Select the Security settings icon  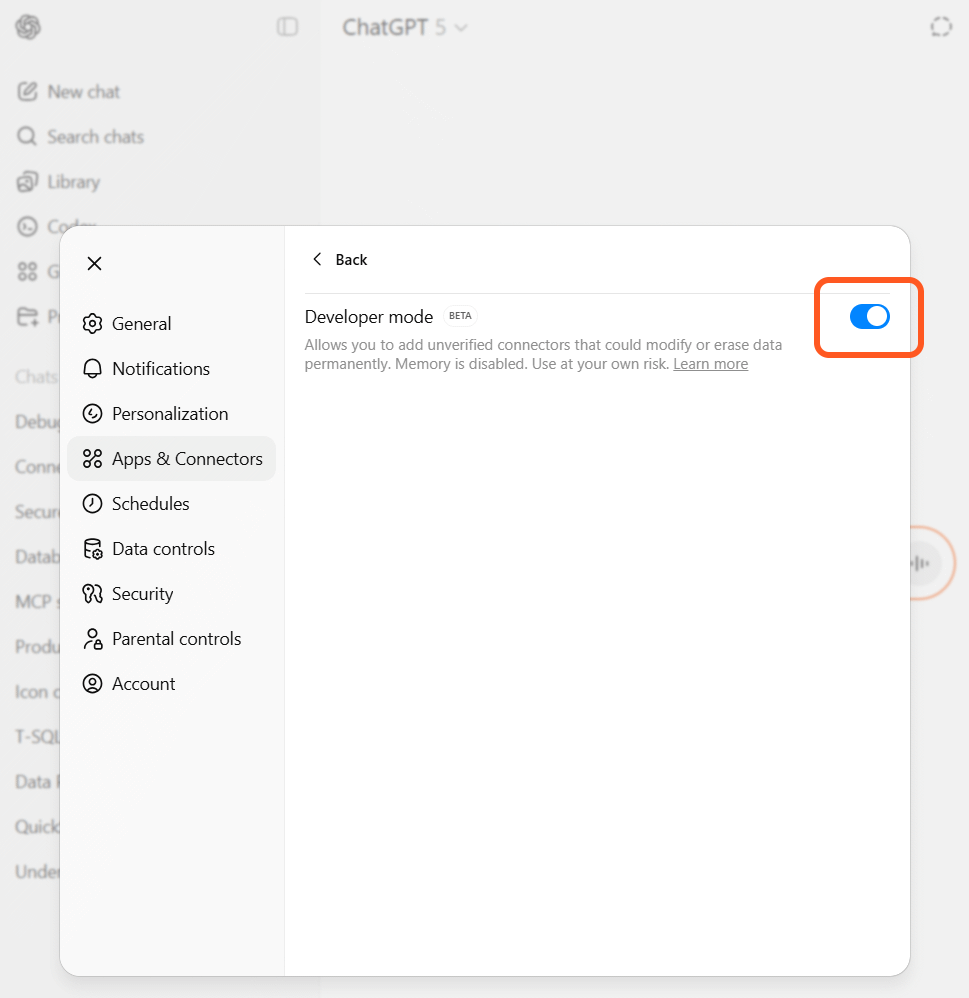pos(92,593)
